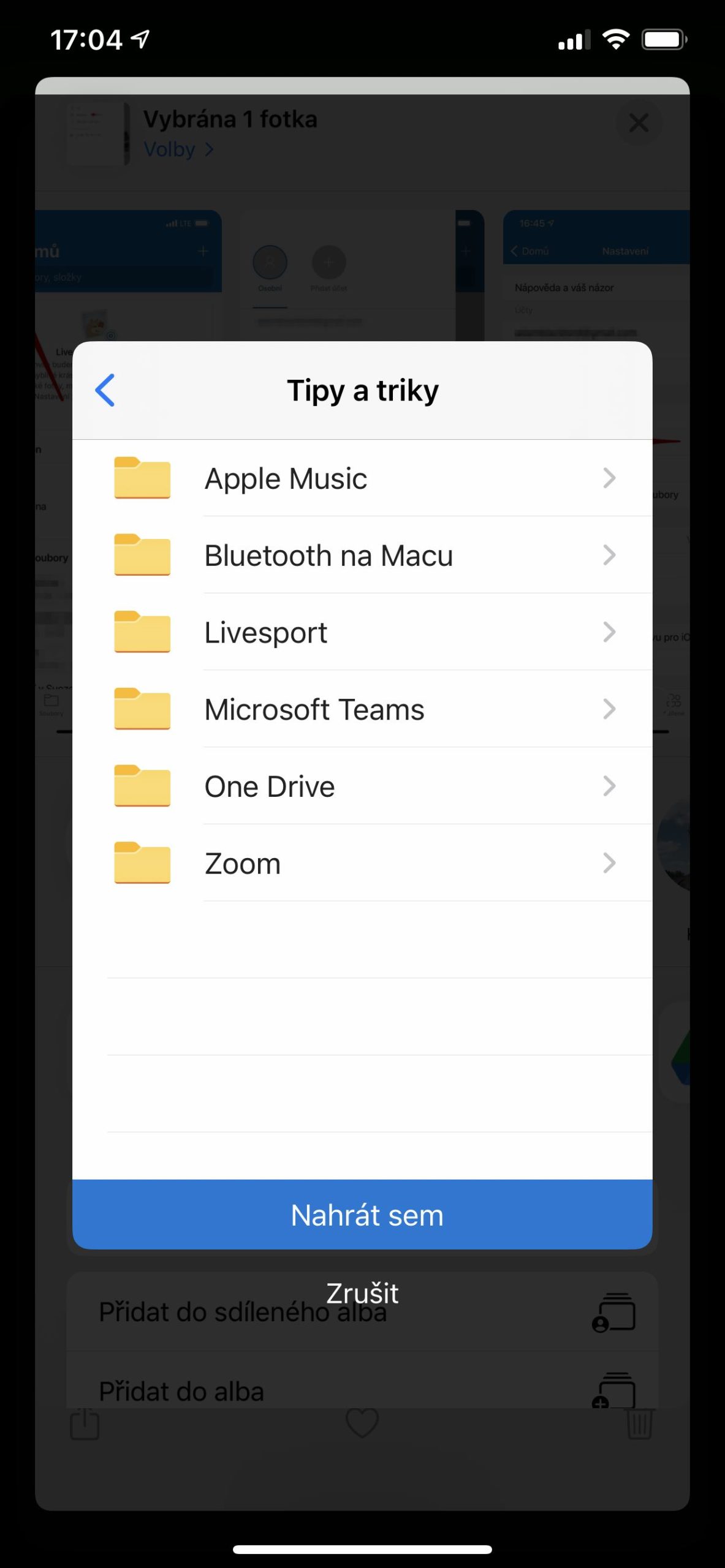
Task: Tap the Vybrána 1 fotka heading
Action: click(x=230, y=119)
